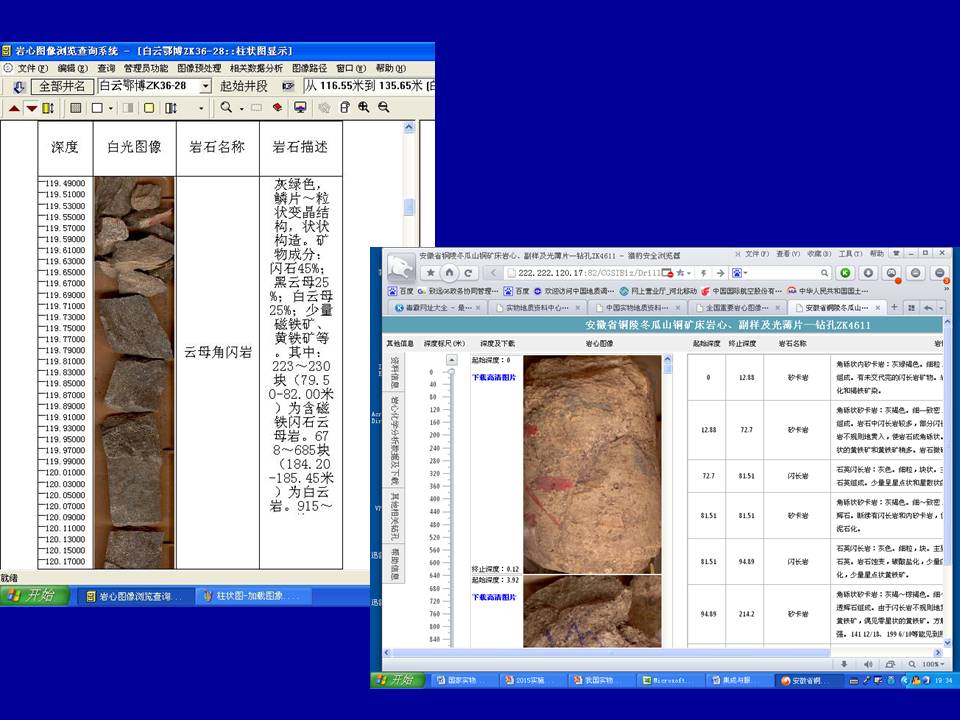The image size is (960, 720).
Task: Click the mute speaker icon in browser status bar
Action: point(868,664)
